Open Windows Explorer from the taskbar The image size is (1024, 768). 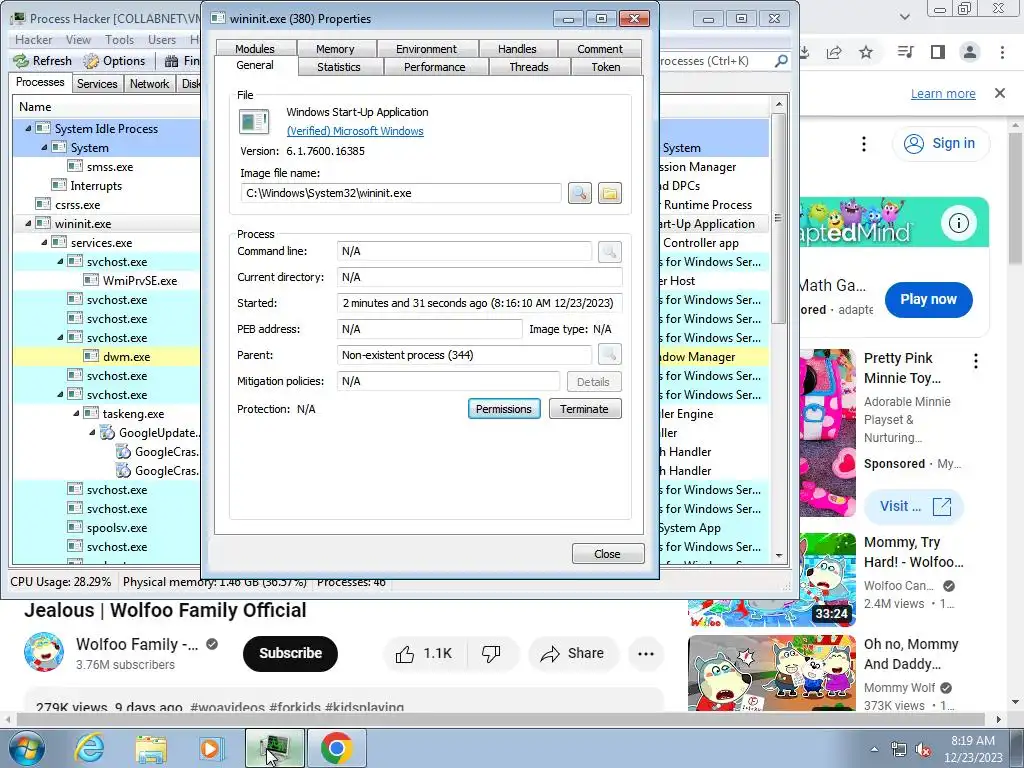[x=151, y=748]
